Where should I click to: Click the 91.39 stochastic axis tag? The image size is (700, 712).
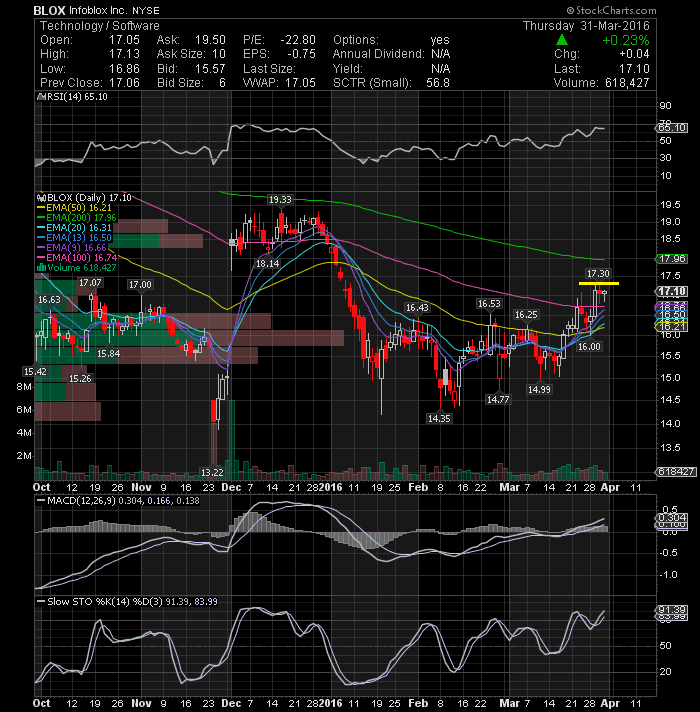point(672,609)
